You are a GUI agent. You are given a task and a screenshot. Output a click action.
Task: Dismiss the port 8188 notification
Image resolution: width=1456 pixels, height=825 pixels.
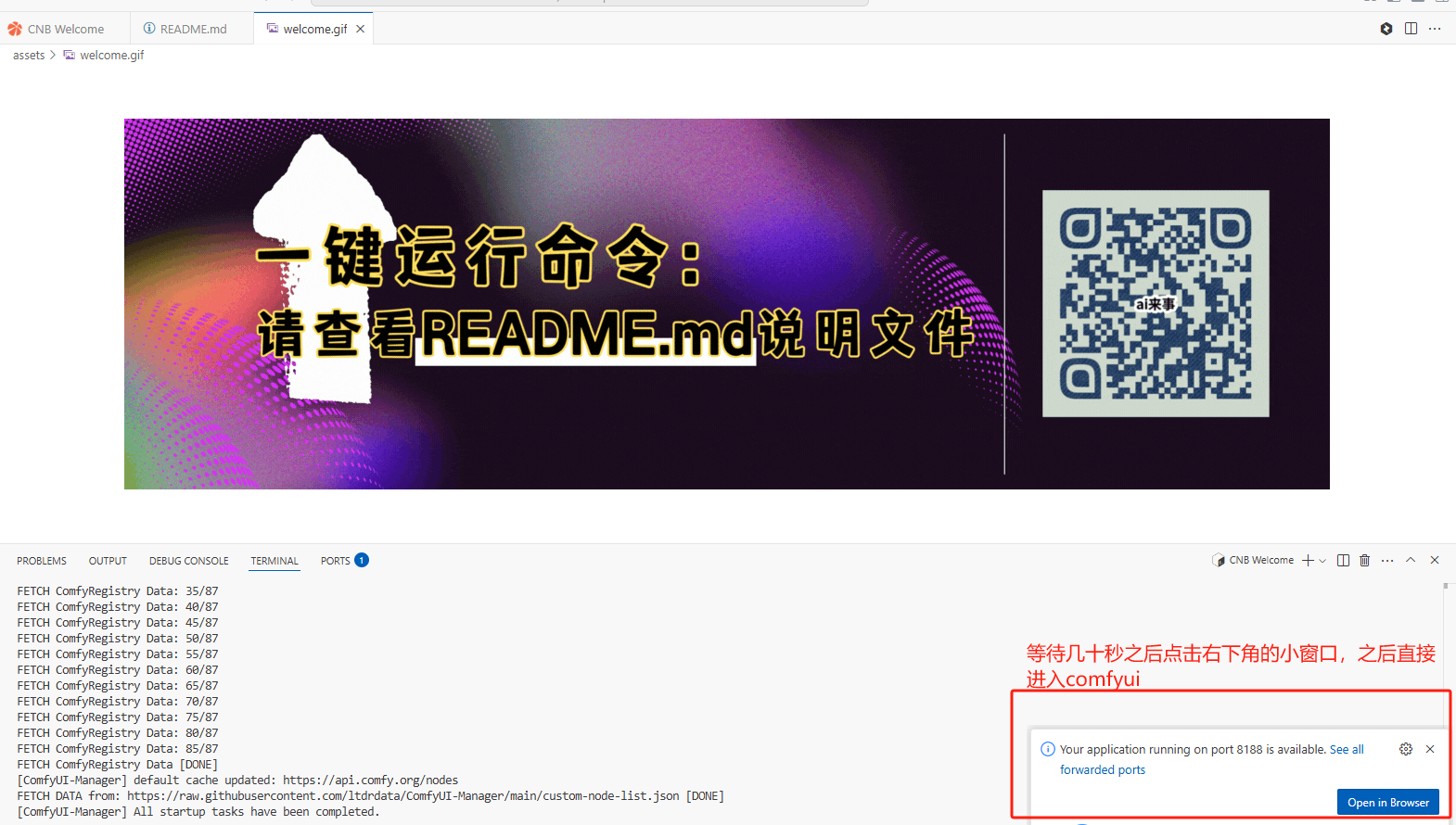point(1430,749)
